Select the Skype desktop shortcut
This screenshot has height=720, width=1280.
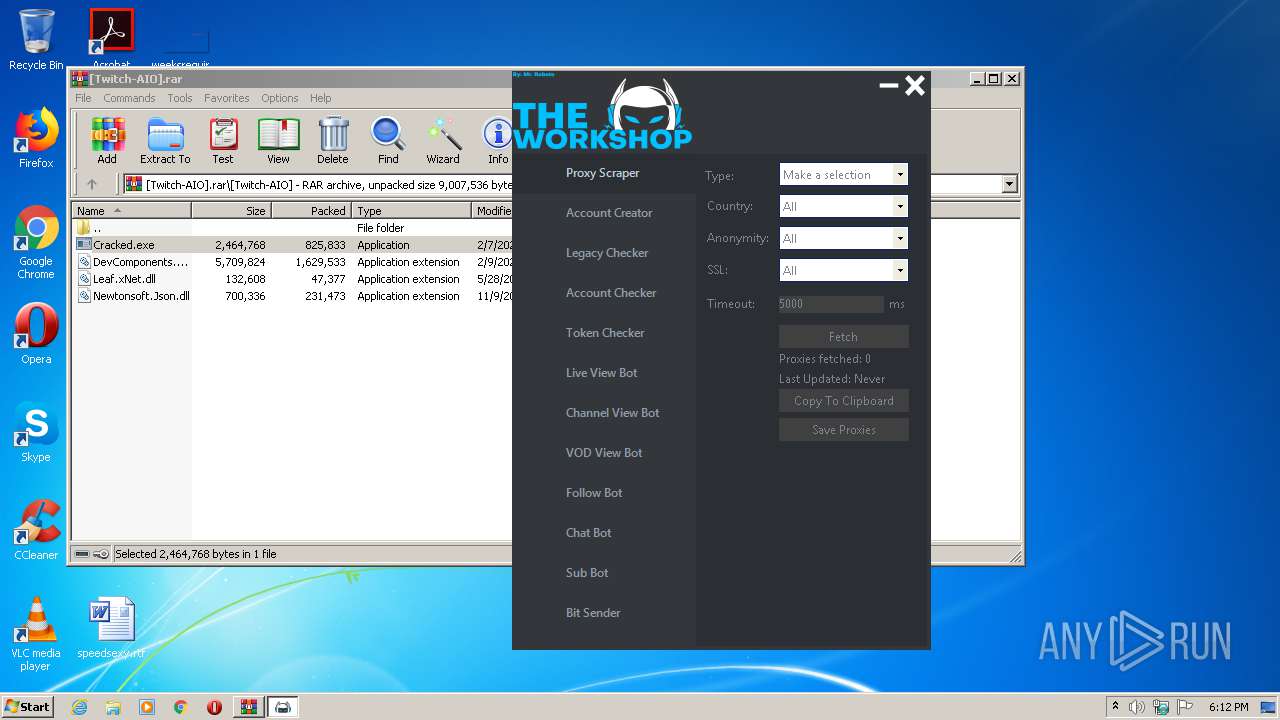click(x=36, y=432)
